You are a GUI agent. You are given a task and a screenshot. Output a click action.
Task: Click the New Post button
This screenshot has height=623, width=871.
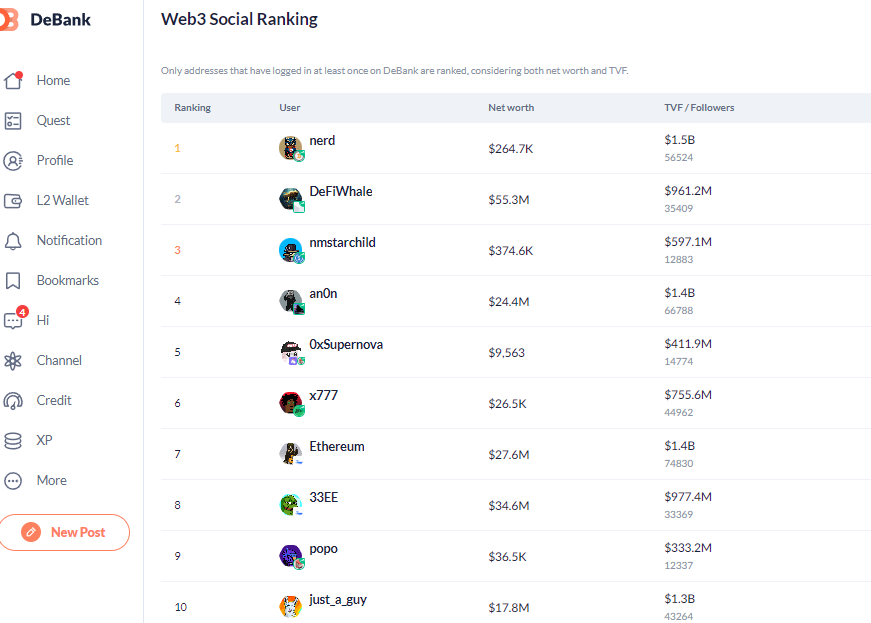[64, 532]
